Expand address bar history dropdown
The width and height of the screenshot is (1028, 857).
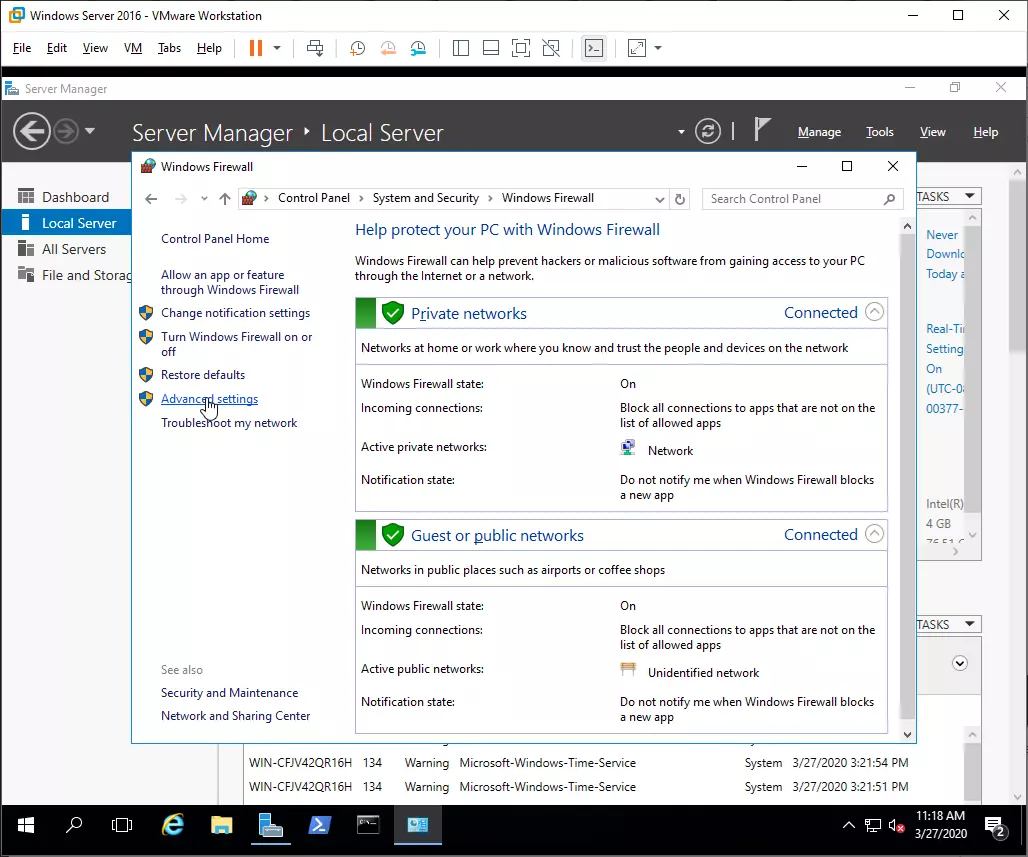tap(660, 199)
